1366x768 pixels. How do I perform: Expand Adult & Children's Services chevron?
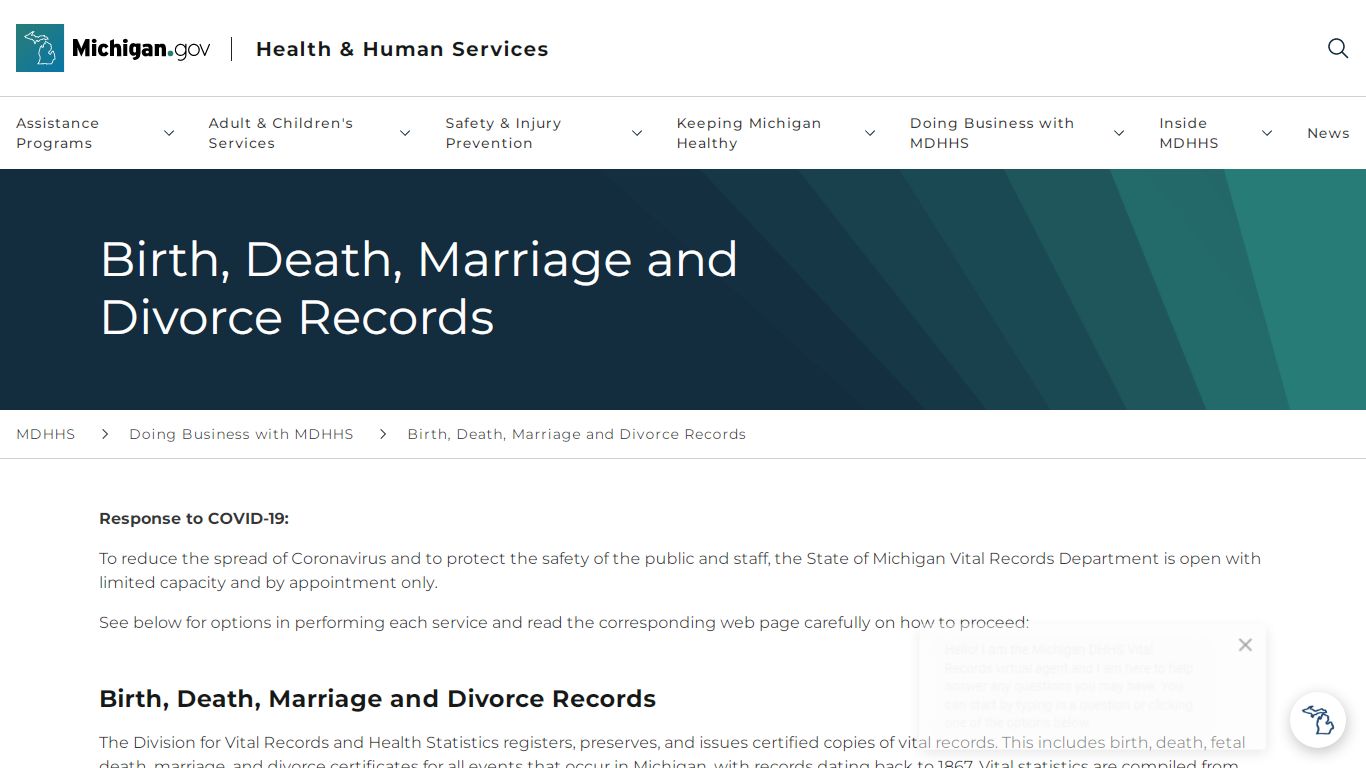point(405,133)
